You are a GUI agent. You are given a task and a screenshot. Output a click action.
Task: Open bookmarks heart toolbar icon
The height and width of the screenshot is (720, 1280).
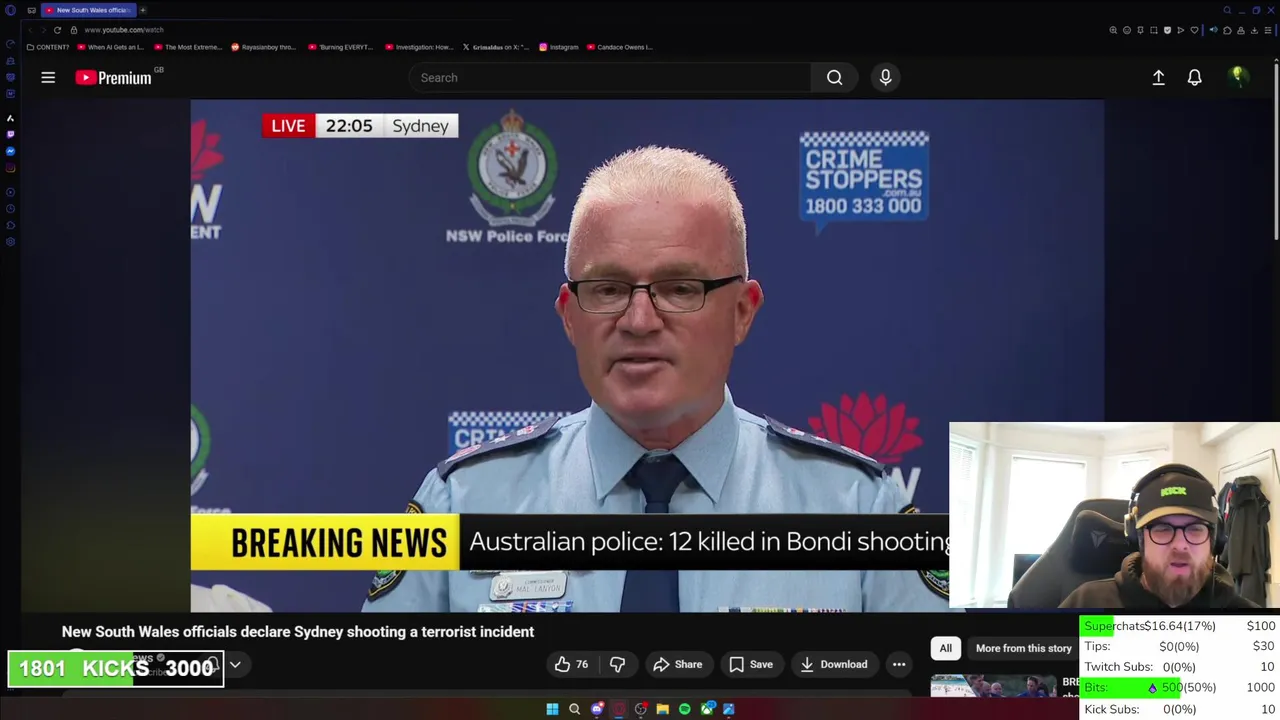click(1194, 30)
